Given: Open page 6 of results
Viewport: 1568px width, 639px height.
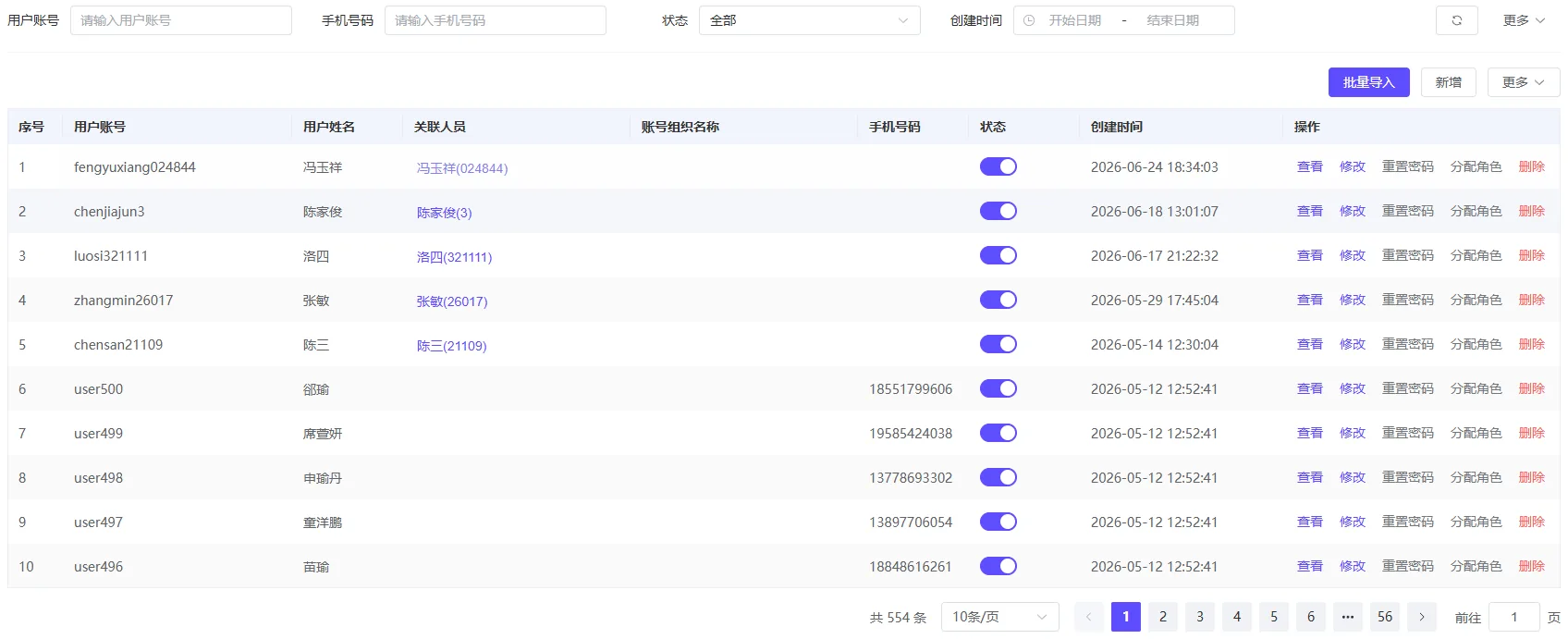Looking at the screenshot, I should 1311,617.
